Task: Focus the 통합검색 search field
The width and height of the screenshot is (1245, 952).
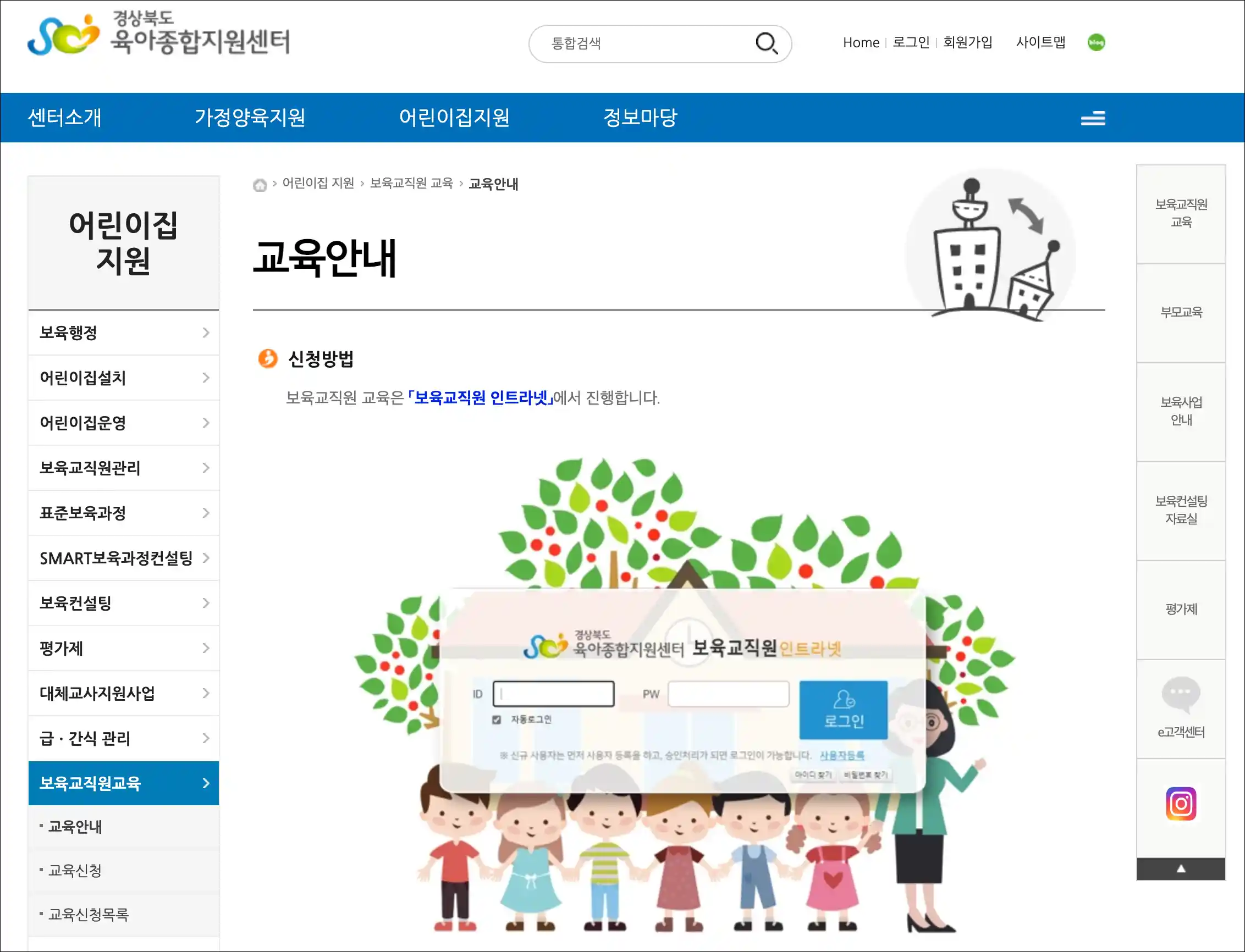Action: [646, 43]
